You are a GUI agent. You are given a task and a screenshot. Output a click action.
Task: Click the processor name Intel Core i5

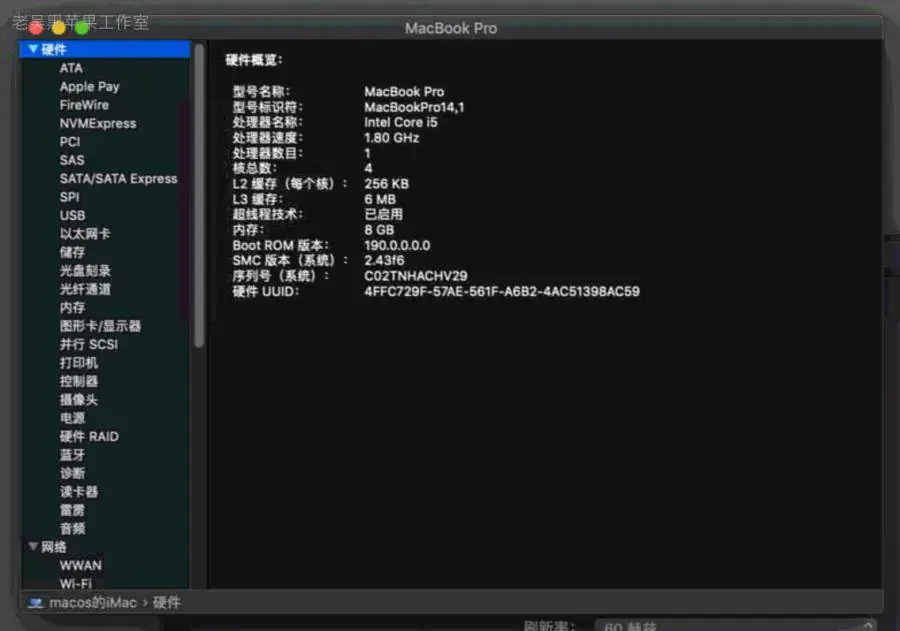401,122
